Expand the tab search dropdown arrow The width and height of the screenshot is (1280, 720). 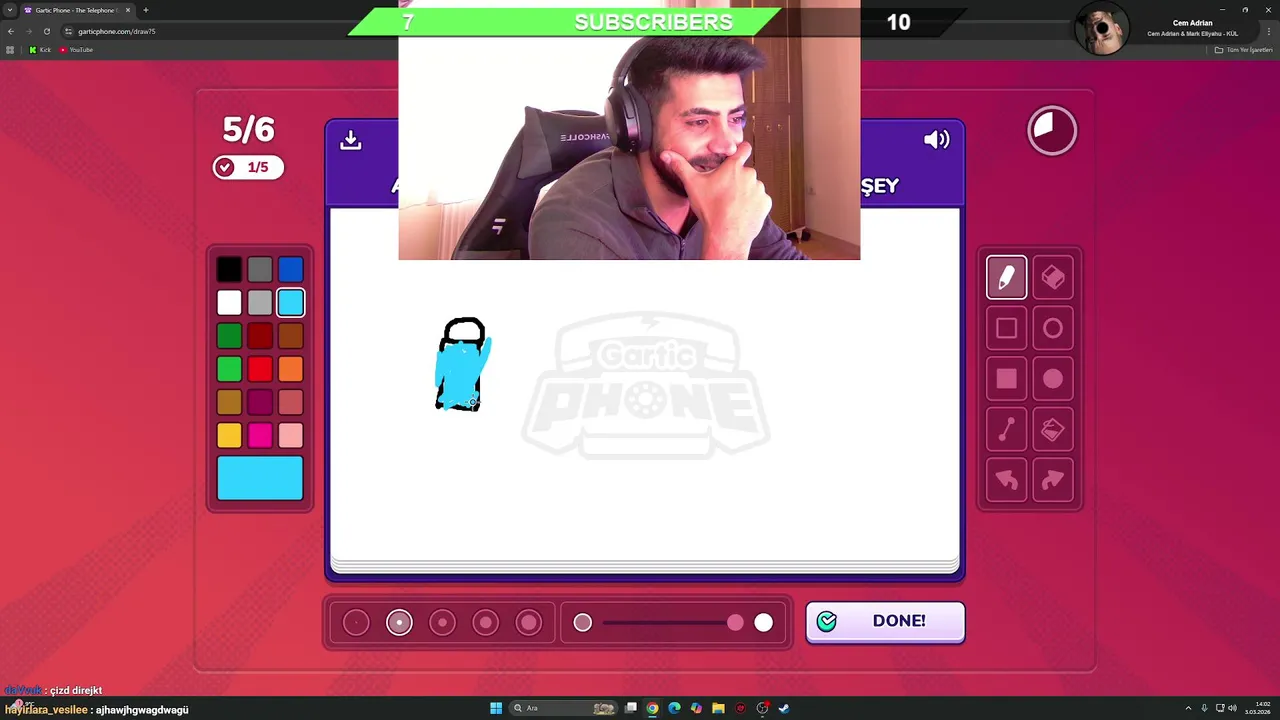(9, 10)
